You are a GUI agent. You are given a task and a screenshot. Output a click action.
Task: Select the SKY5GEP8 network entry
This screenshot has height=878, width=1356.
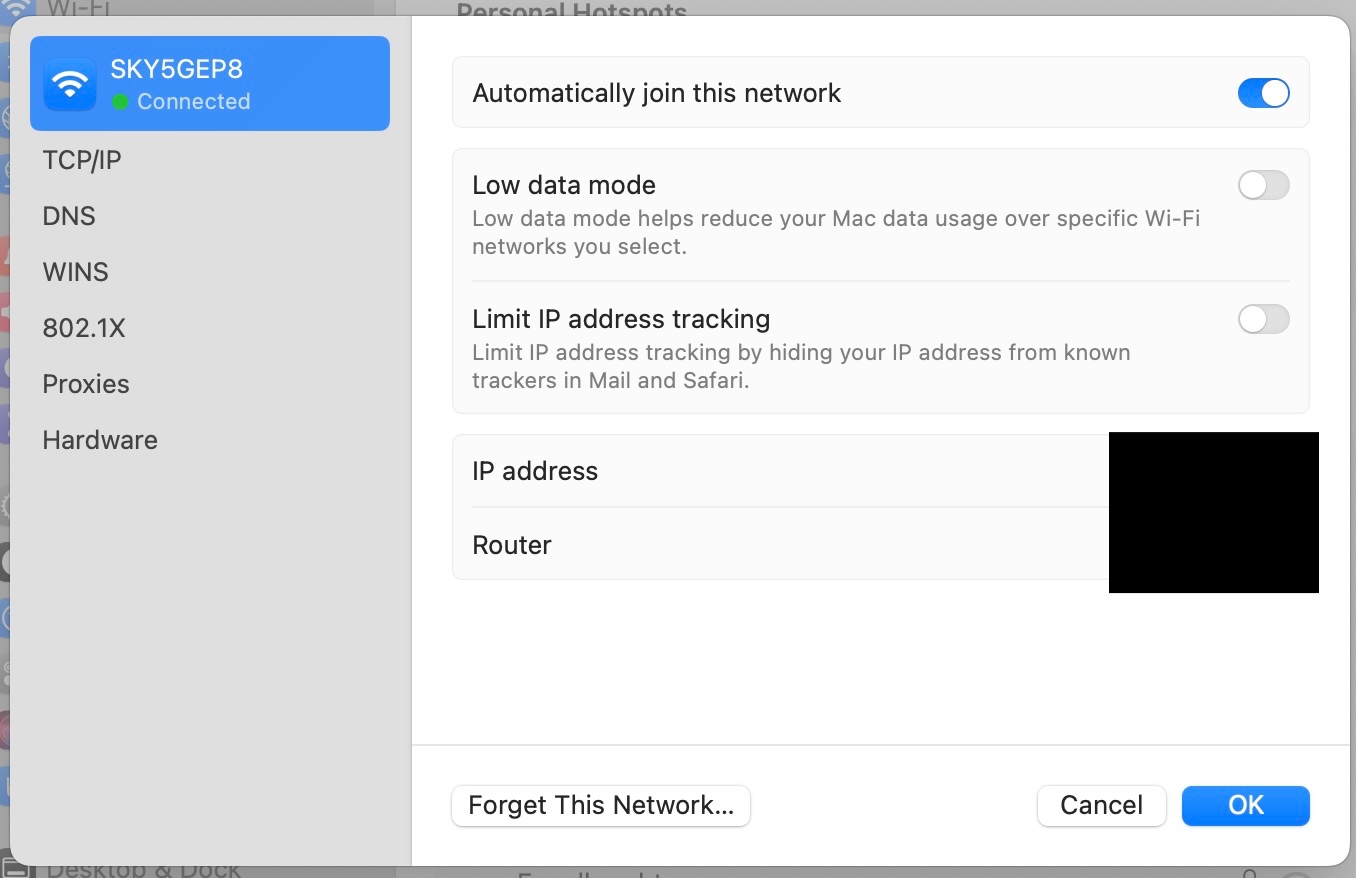[210, 84]
